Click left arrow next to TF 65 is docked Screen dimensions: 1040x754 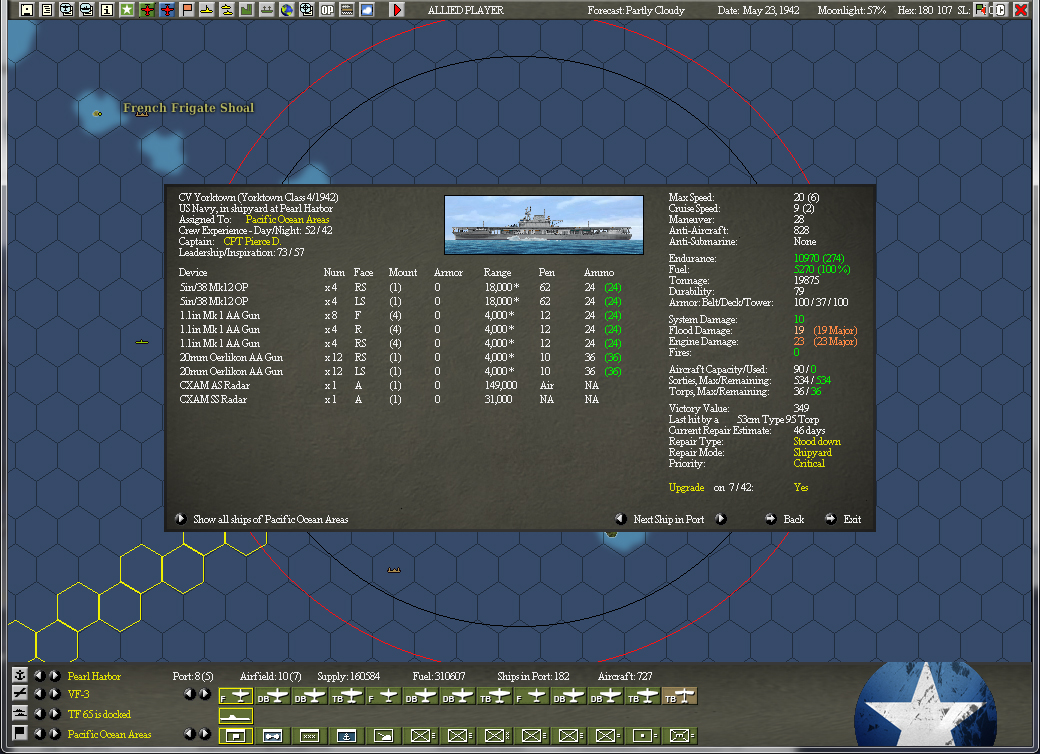pyautogui.click(x=40, y=714)
